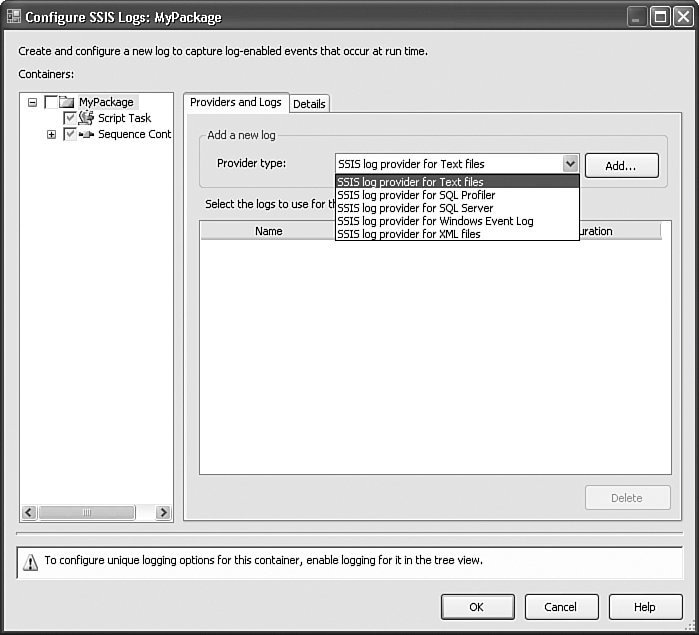Click the MyPackage folder icon

click(67, 102)
